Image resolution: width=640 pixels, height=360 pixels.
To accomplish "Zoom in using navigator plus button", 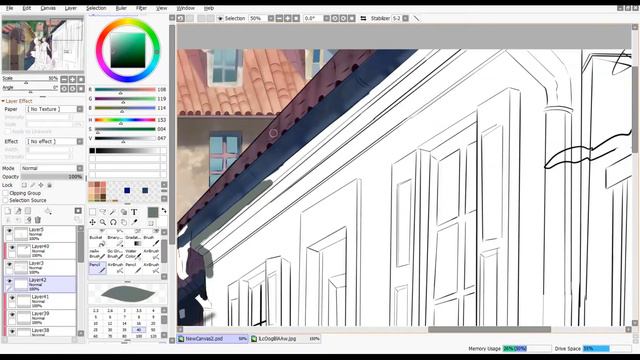I will pyautogui.click(x=72, y=79).
